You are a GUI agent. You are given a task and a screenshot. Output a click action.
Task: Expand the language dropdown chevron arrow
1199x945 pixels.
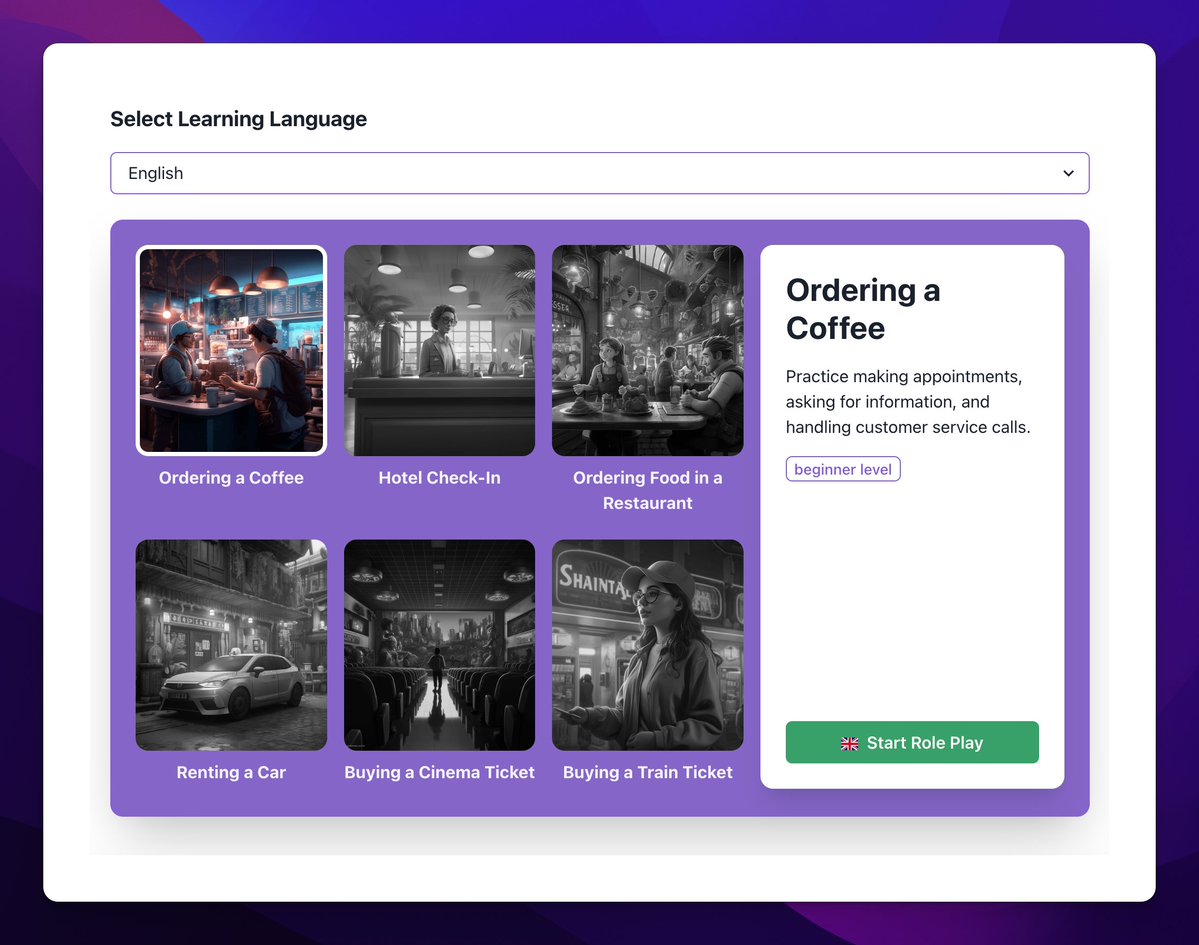[x=1068, y=173]
